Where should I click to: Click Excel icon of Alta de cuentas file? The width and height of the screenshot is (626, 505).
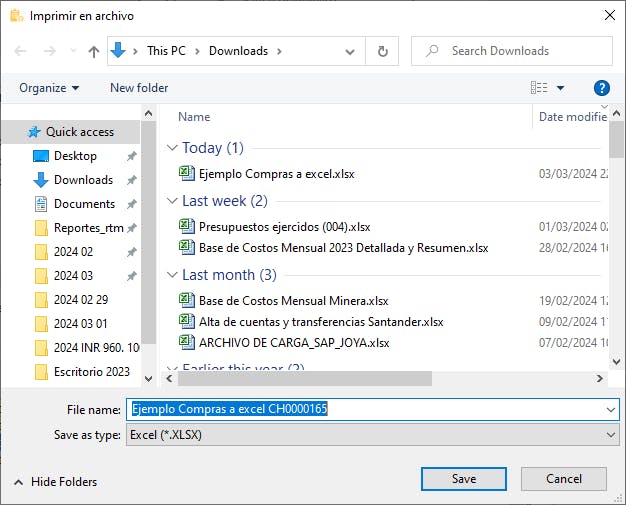(x=186, y=321)
